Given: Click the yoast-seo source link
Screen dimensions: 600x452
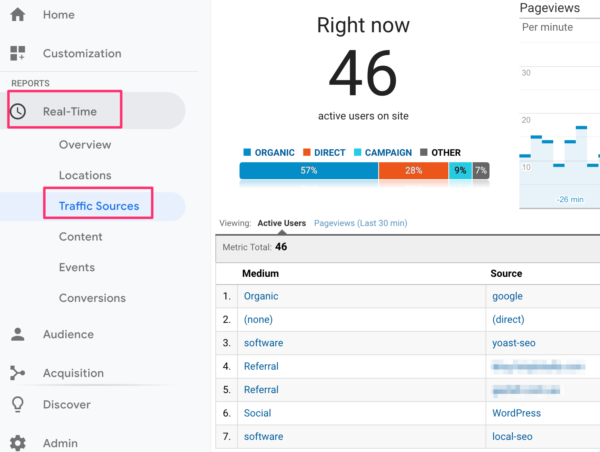Looking at the screenshot, I should click(514, 343).
